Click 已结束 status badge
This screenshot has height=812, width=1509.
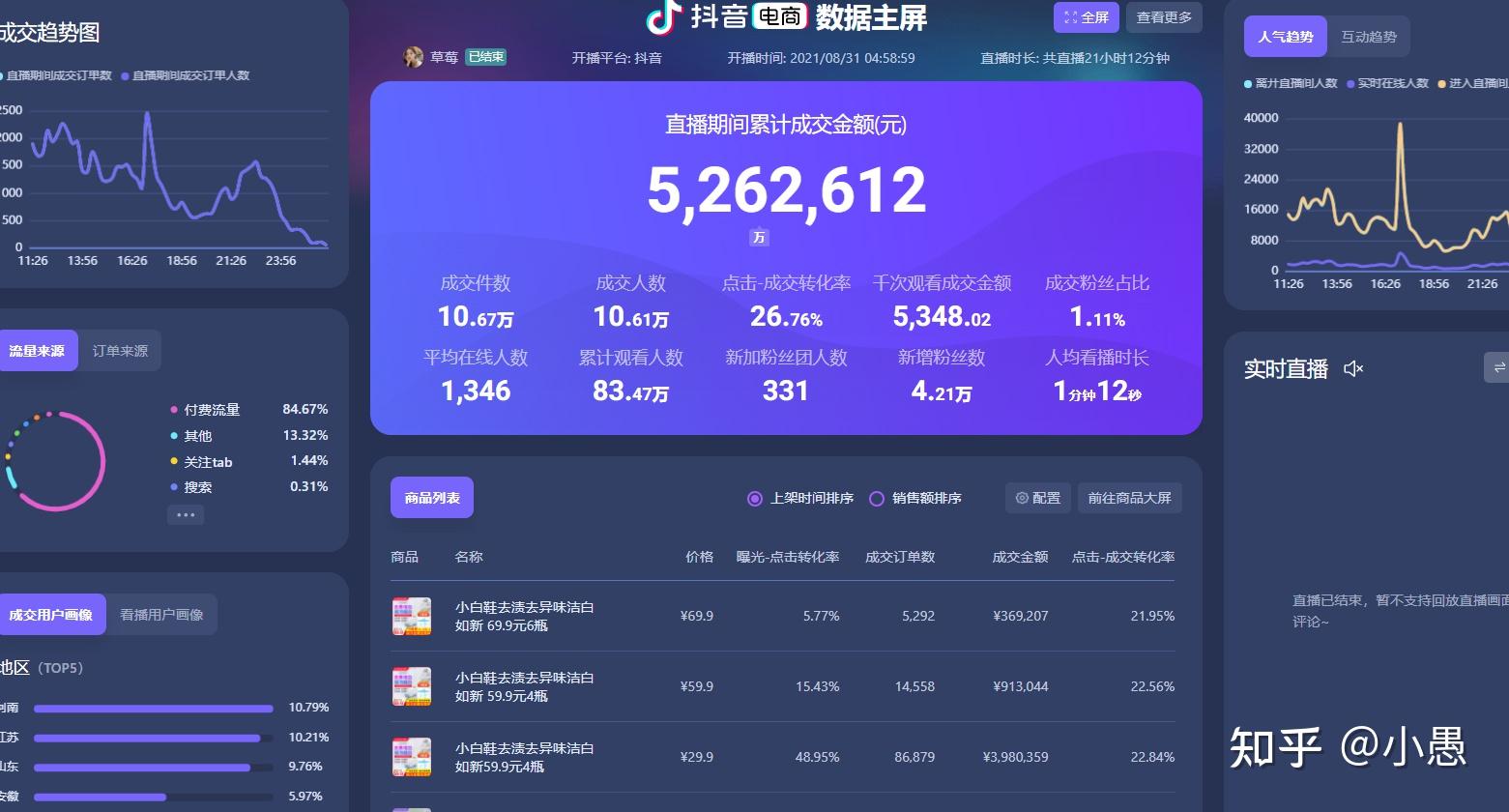coord(485,57)
